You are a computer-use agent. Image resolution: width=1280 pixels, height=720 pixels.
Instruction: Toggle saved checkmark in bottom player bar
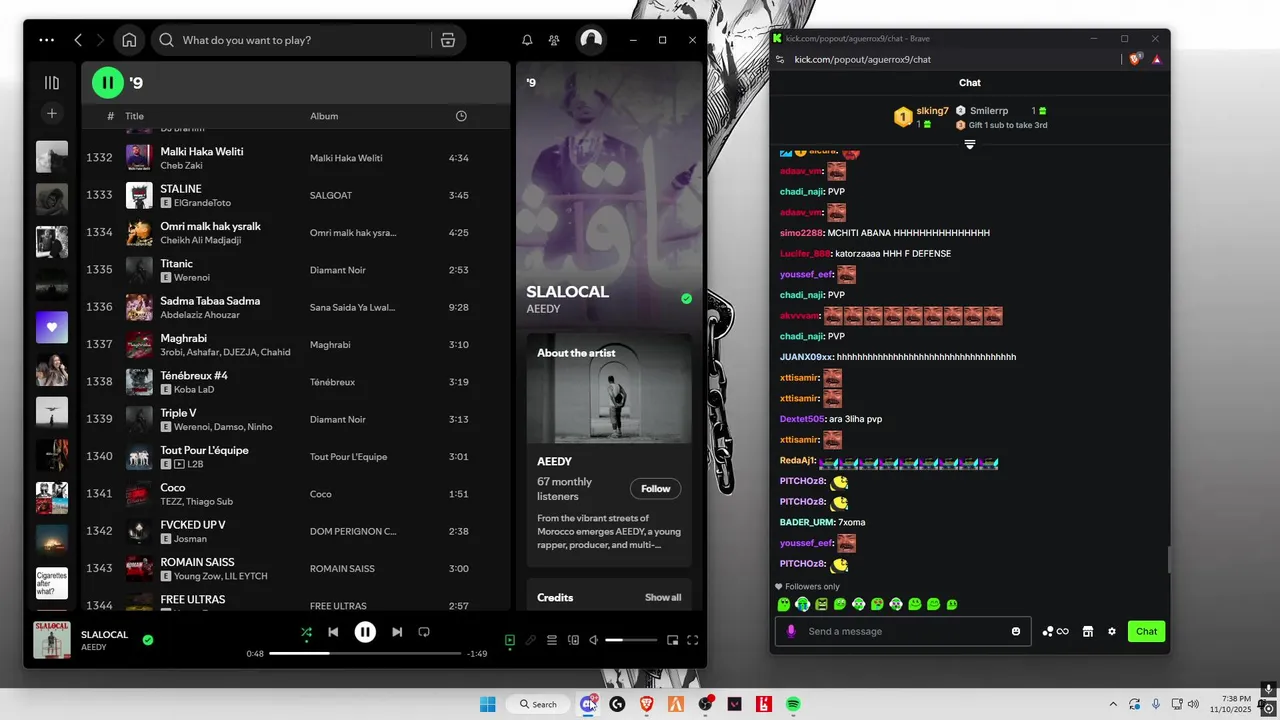pos(148,639)
